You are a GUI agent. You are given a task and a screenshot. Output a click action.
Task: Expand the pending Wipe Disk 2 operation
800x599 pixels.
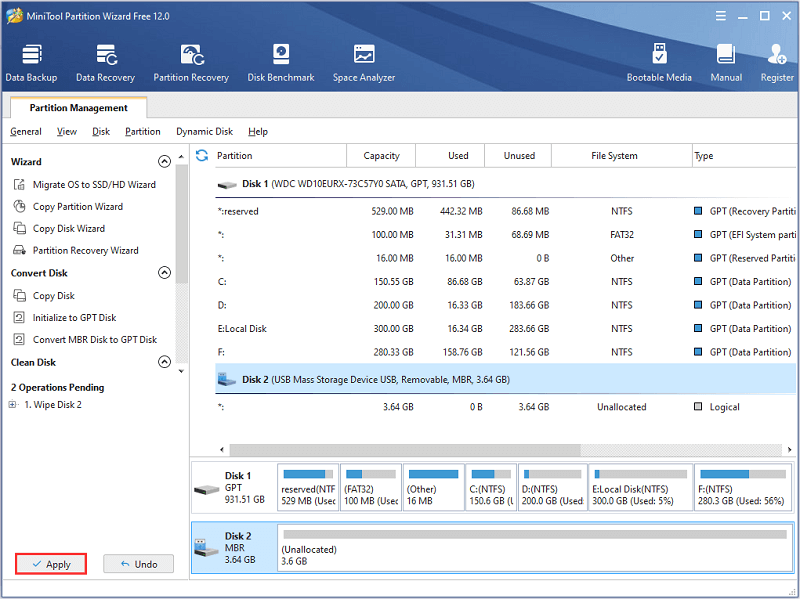pyautogui.click(x=12, y=405)
